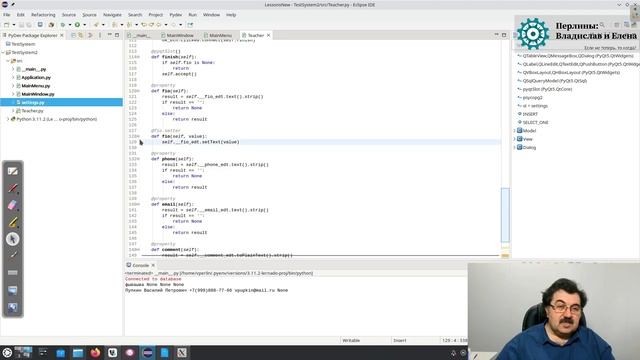Image resolution: width=640 pixels, height=360 pixels.
Task: Expand the MainWindow.py tree node
Action: tap(13, 94)
